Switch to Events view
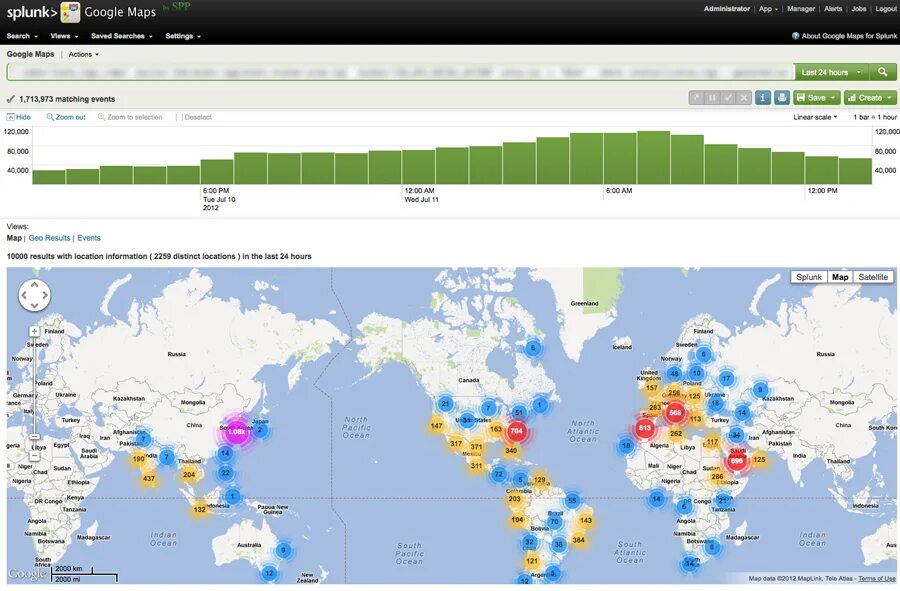This screenshot has height=591, width=900. pyautogui.click(x=89, y=238)
